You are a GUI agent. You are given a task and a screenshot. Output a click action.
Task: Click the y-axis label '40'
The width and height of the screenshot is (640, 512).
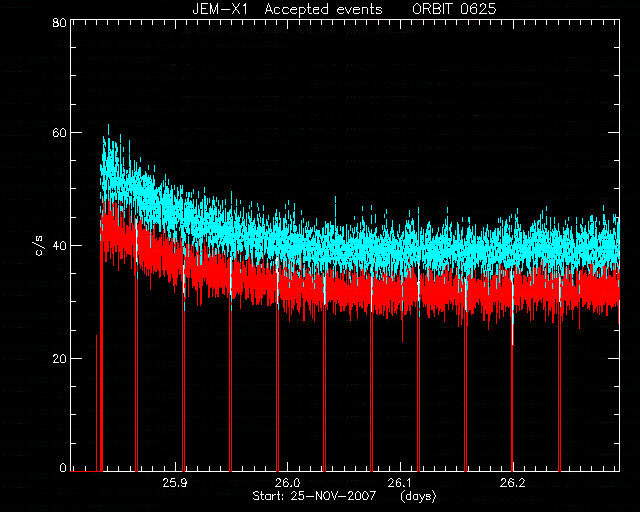60,245
